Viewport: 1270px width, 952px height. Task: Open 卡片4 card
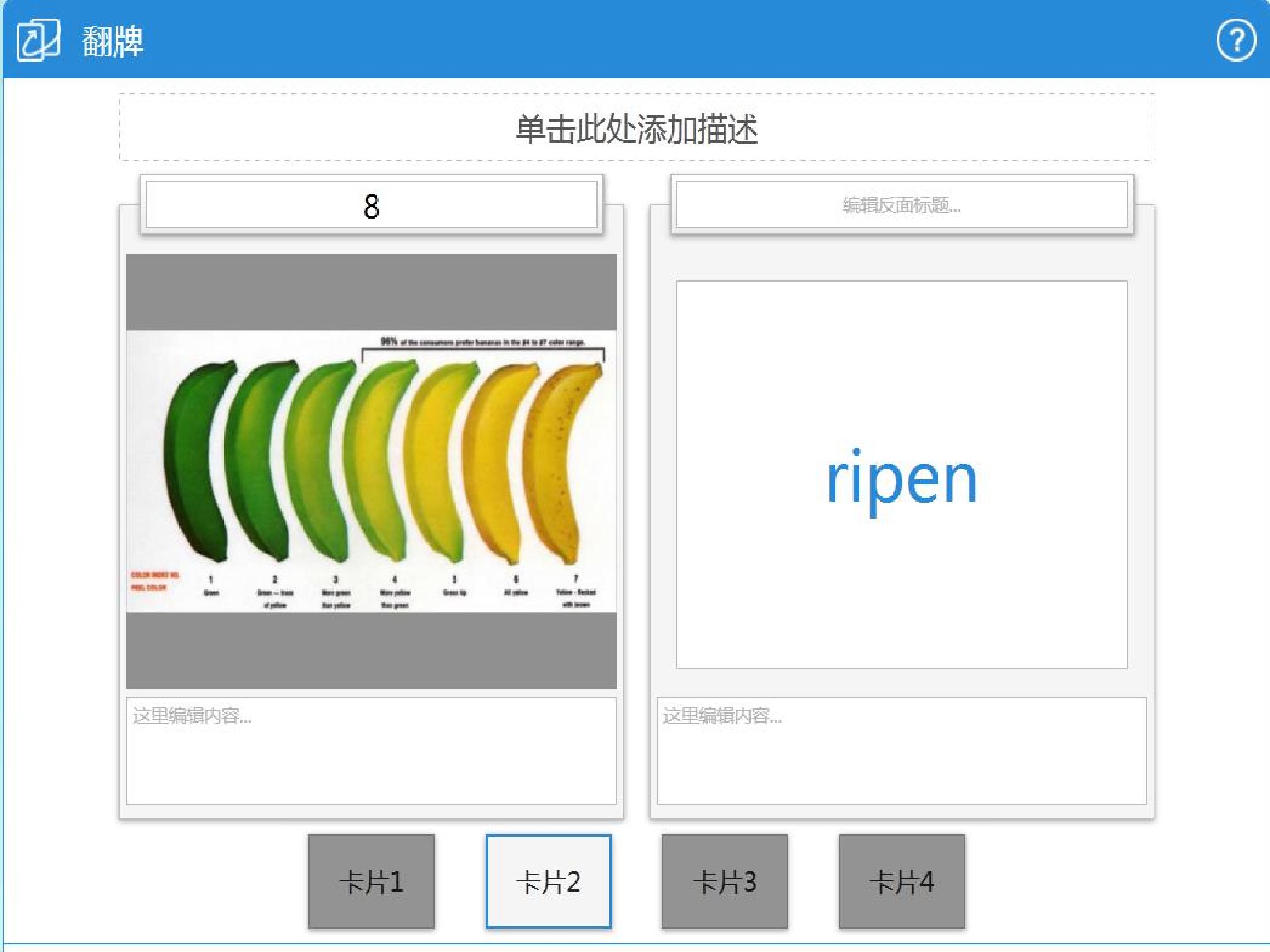click(x=902, y=881)
